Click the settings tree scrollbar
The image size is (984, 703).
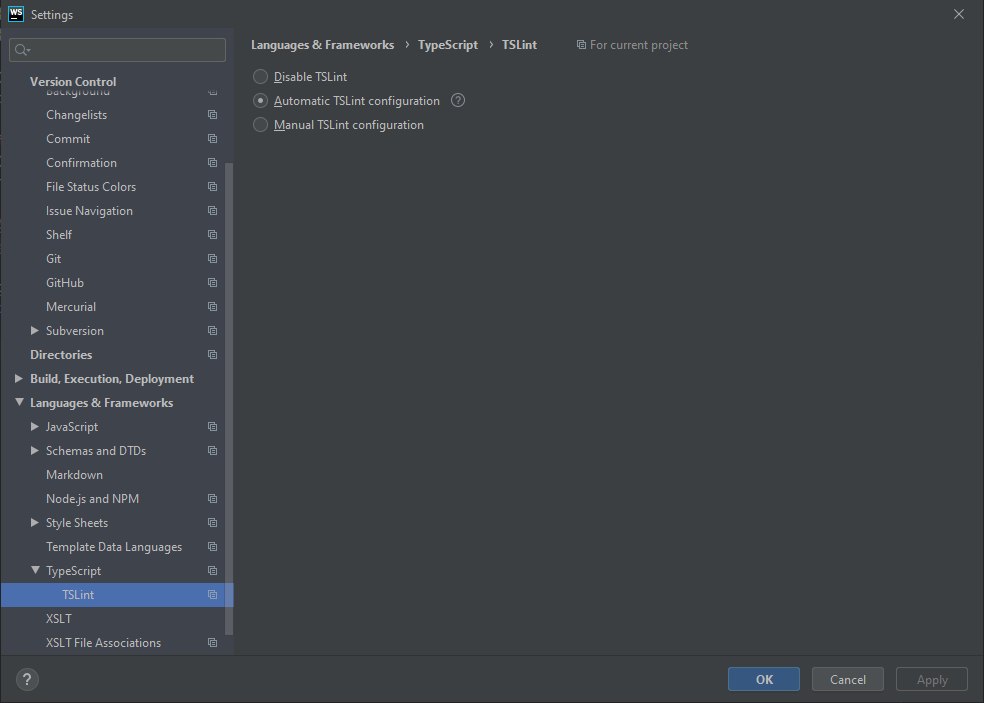click(x=229, y=399)
